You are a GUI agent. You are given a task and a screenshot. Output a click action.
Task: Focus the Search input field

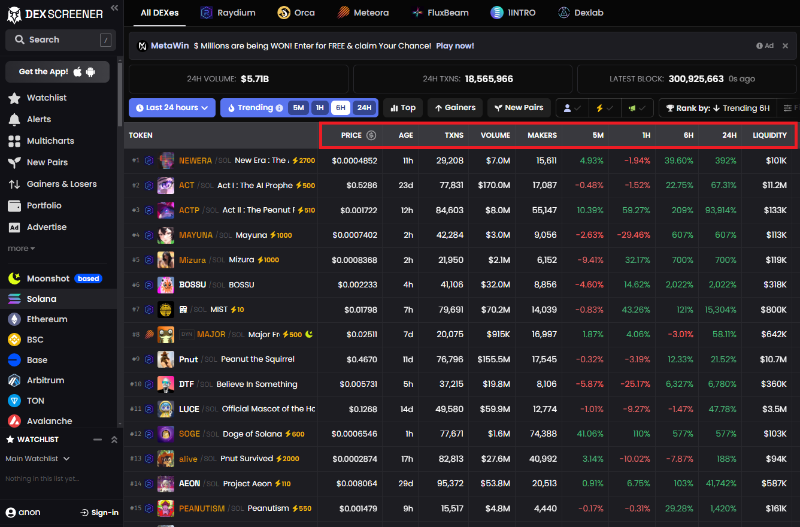61,40
